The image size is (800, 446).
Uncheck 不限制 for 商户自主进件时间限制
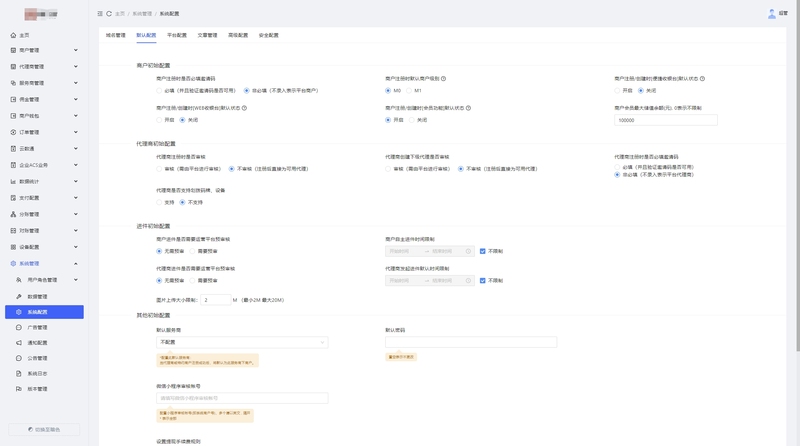pyautogui.click(x=483, y=251)
